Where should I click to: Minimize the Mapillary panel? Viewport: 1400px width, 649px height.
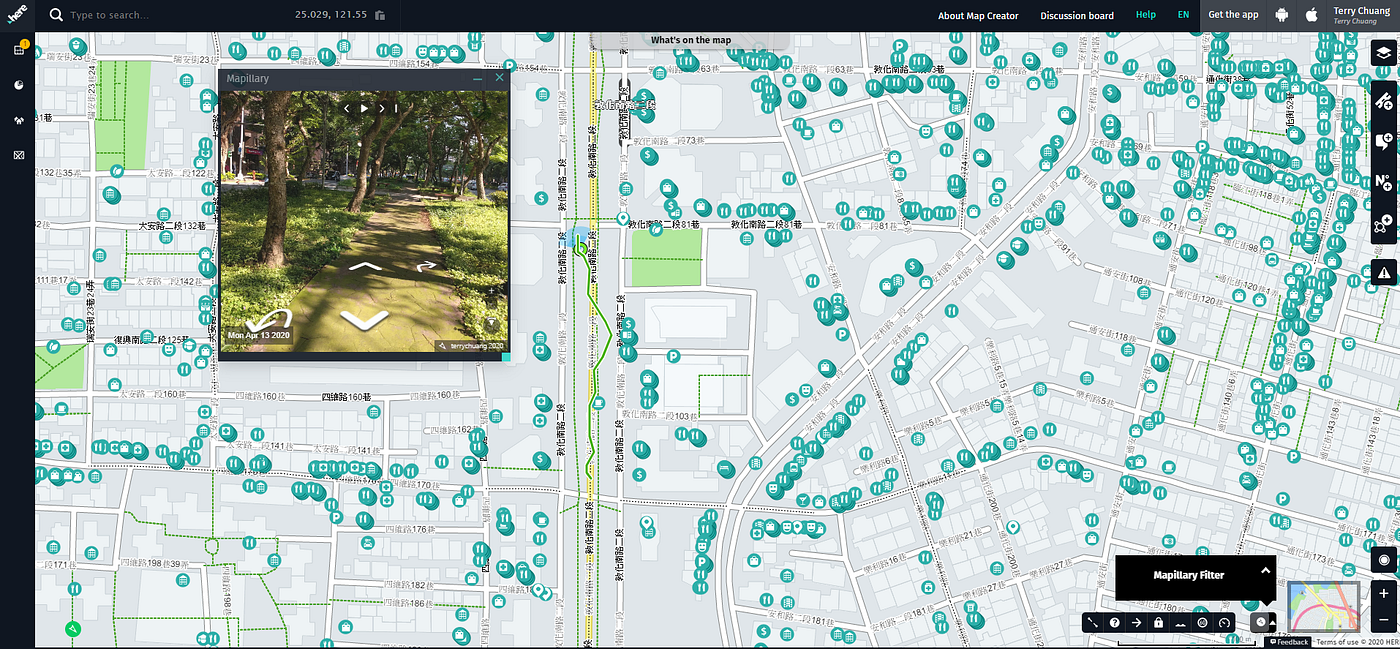pos(477,78)
